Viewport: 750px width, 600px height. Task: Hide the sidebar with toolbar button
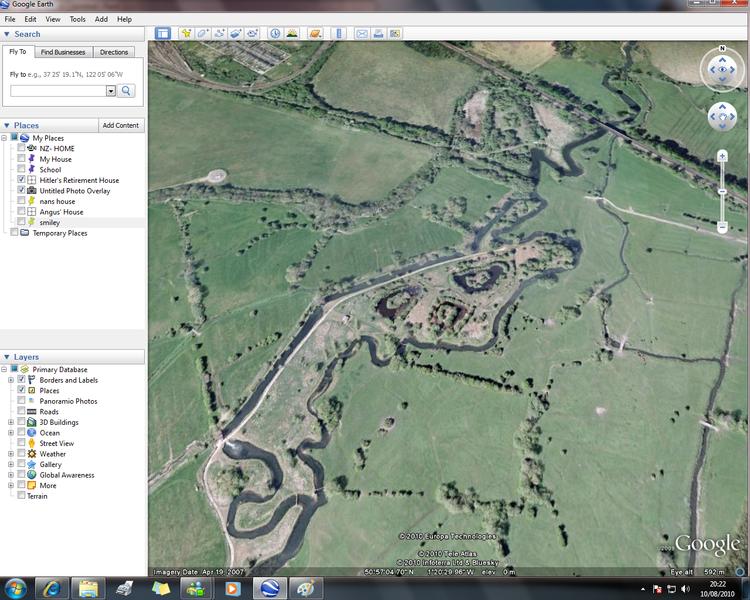[x=162, y=33]
